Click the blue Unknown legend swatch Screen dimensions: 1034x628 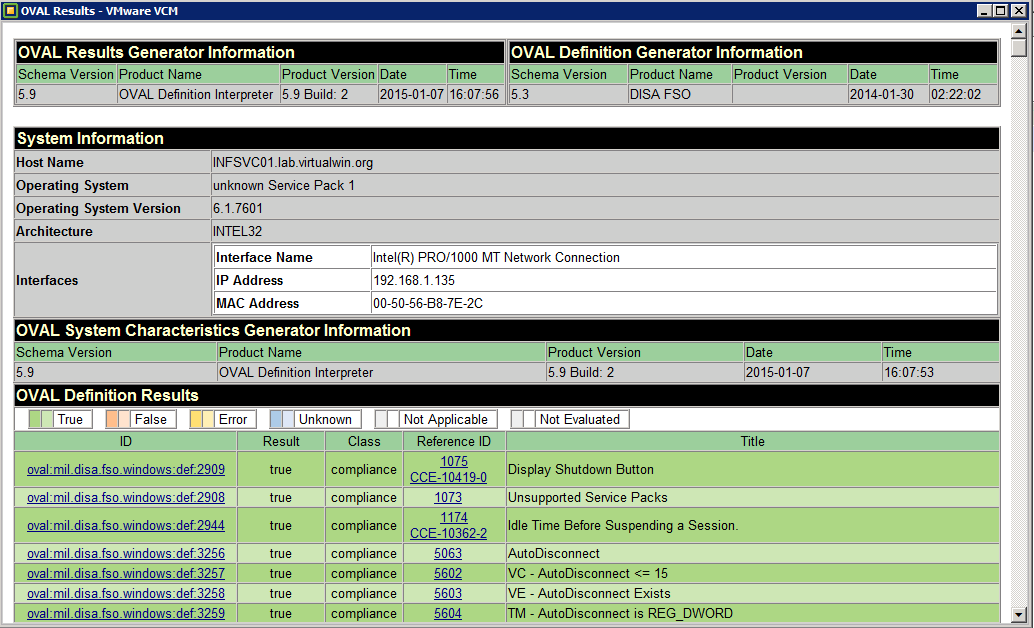point(282,419)
